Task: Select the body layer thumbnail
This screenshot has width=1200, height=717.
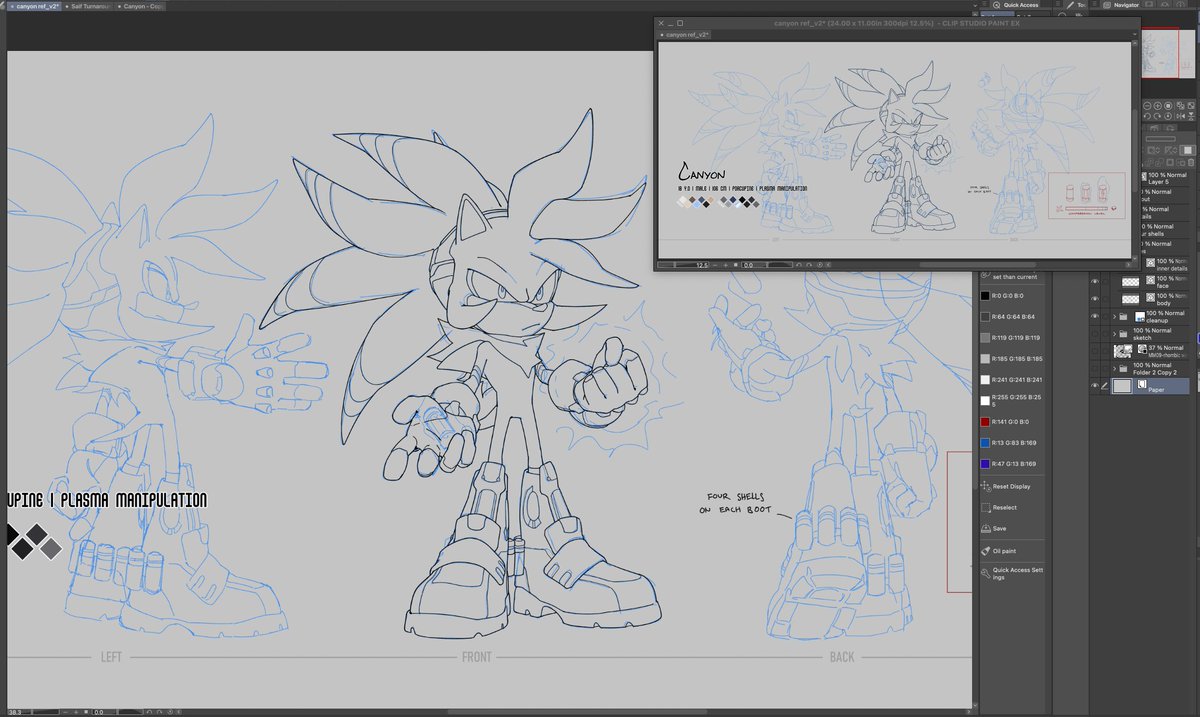Action: click(1130, 299)
